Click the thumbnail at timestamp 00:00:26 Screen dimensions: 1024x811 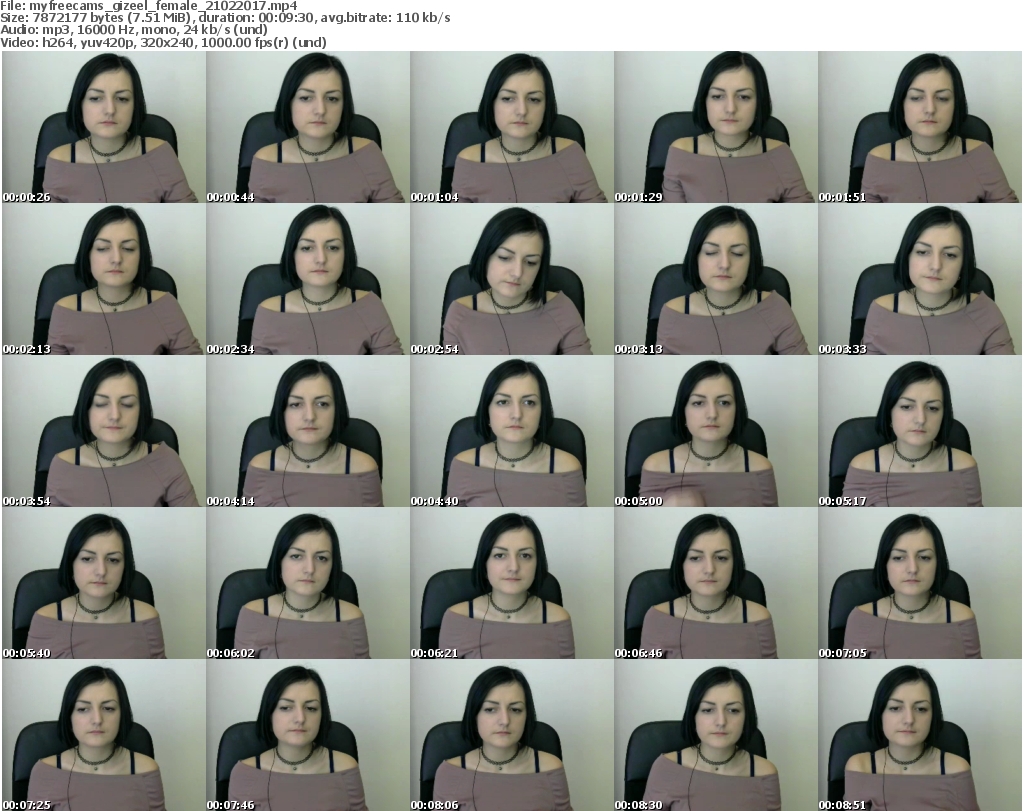tap(104, 127)
